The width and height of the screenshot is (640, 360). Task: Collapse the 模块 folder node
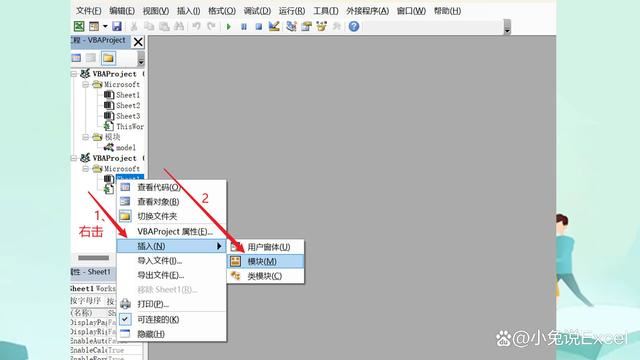[85, 137]
